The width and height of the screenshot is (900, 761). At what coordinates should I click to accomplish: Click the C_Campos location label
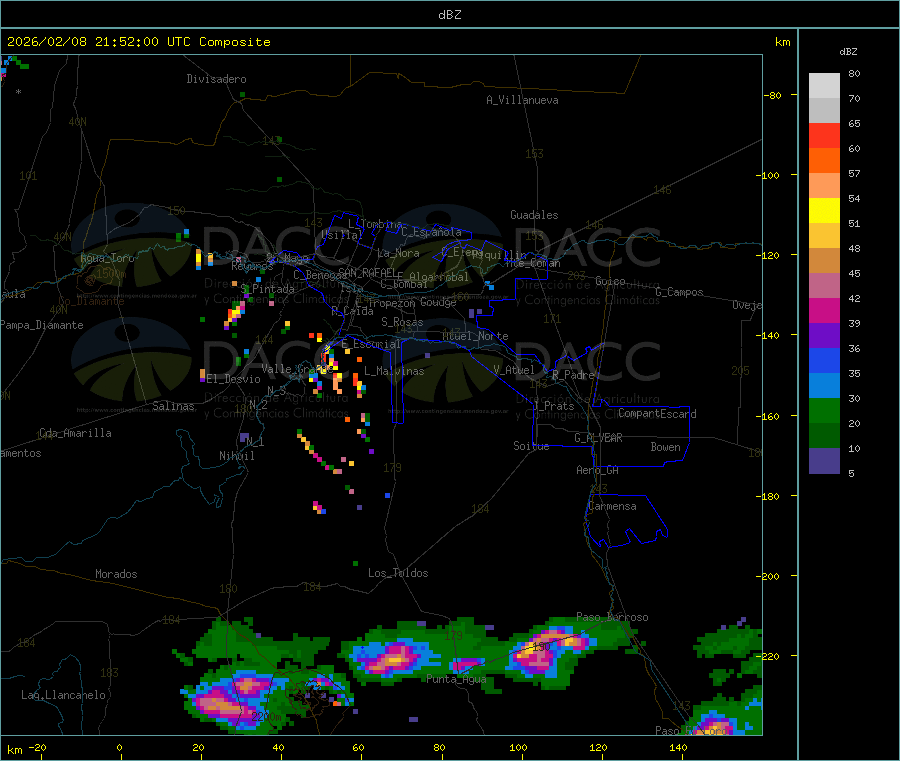pos(679,292)
